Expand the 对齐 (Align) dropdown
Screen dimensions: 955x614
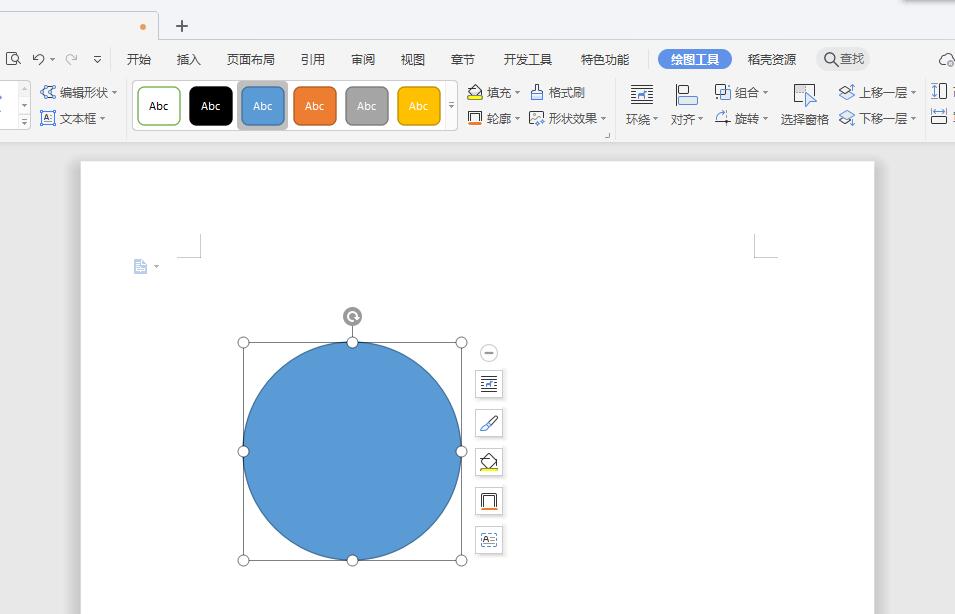pyautogui.click(x=688, y=118)
